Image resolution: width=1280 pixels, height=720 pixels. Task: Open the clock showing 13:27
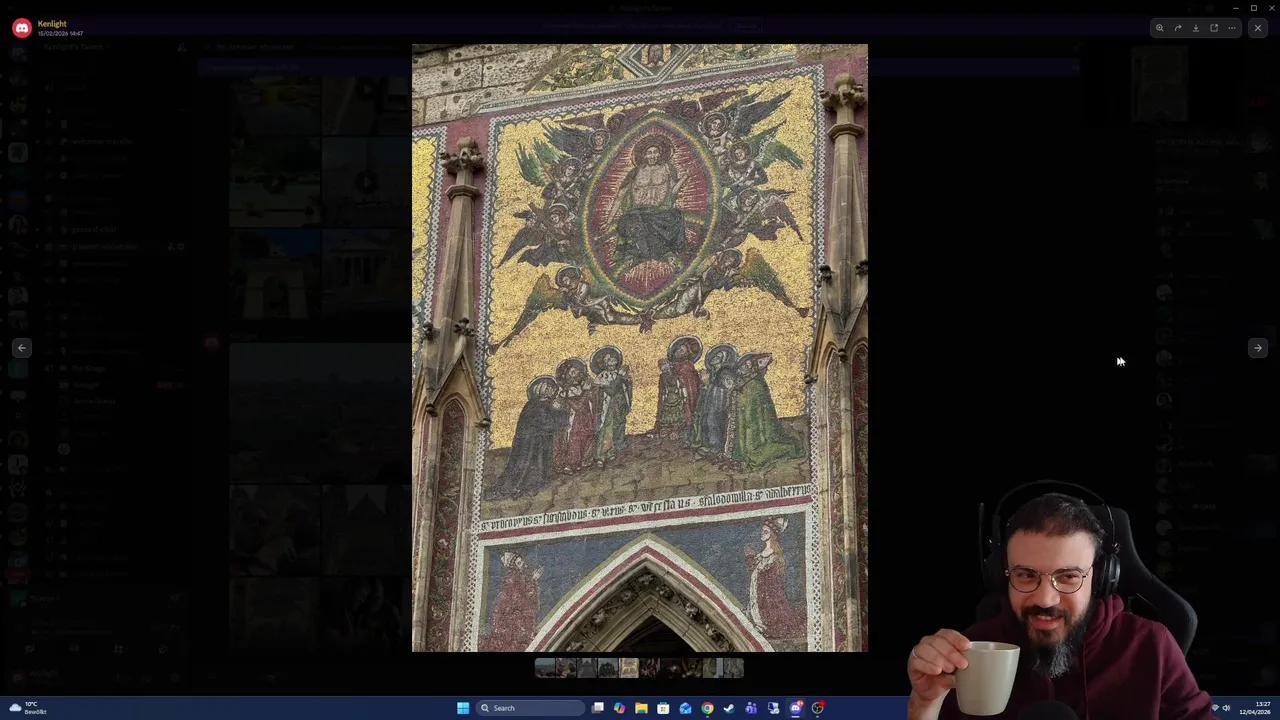click(x=1256, y=708)
